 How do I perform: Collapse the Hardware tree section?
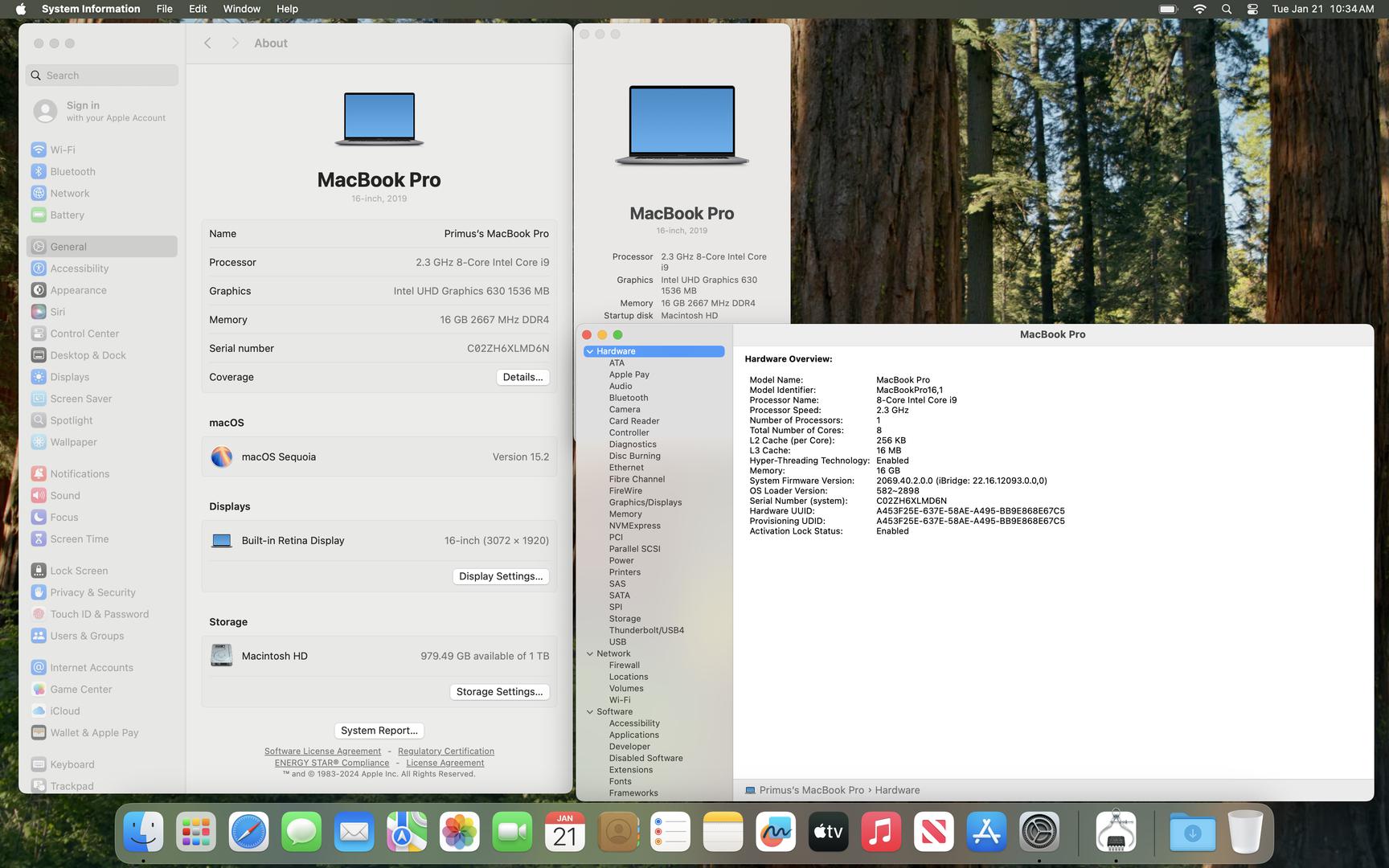click(590, 351)
